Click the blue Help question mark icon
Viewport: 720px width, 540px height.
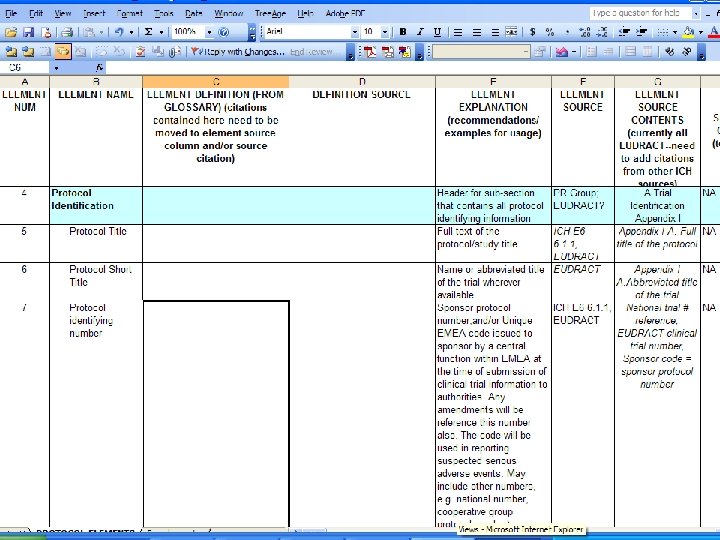[224, 32]
